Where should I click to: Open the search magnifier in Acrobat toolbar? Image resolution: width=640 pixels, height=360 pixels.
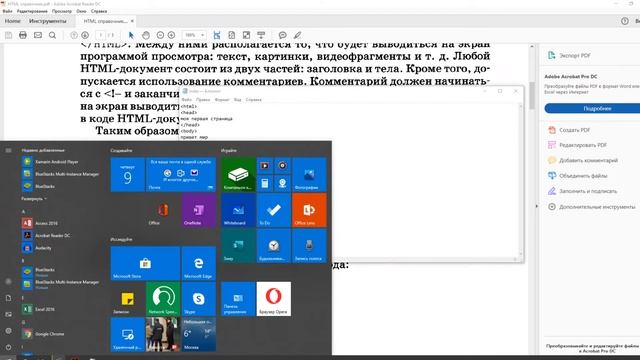point(53,35)
